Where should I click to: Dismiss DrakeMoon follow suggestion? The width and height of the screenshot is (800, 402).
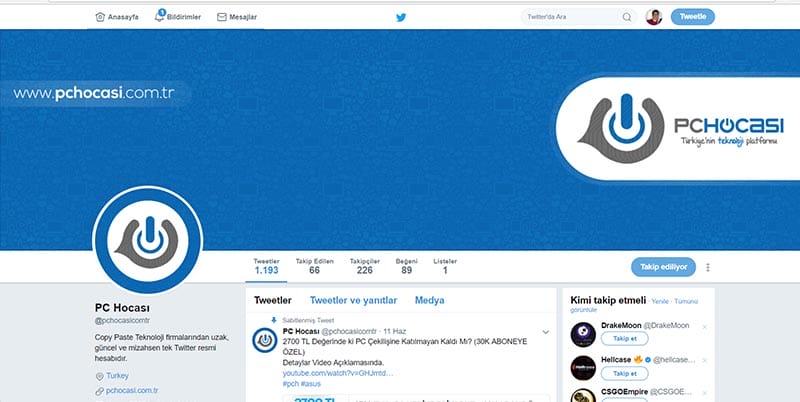click(x=705, y=327)
